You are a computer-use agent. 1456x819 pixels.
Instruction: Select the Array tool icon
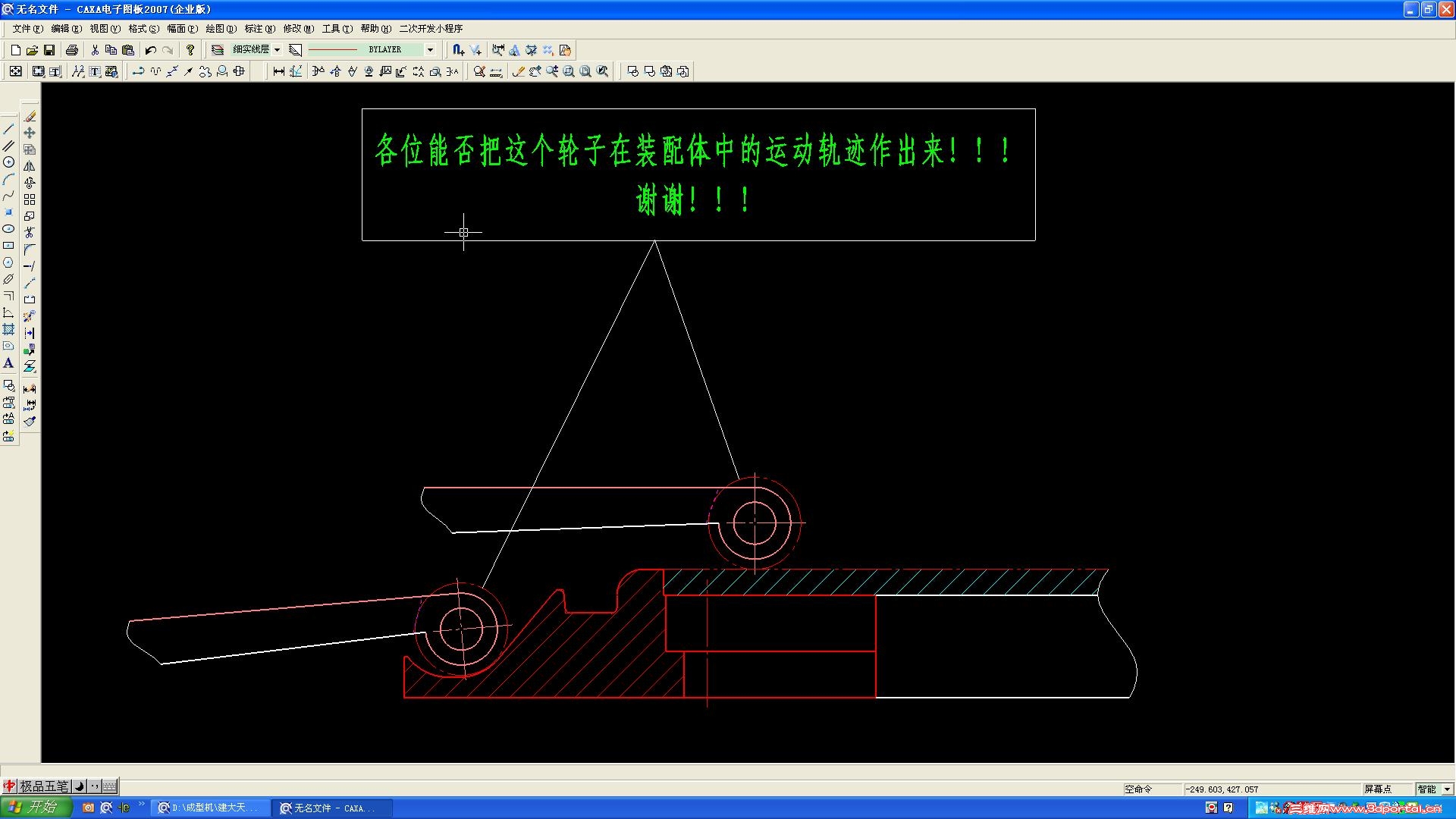click(x=30, y=199)
